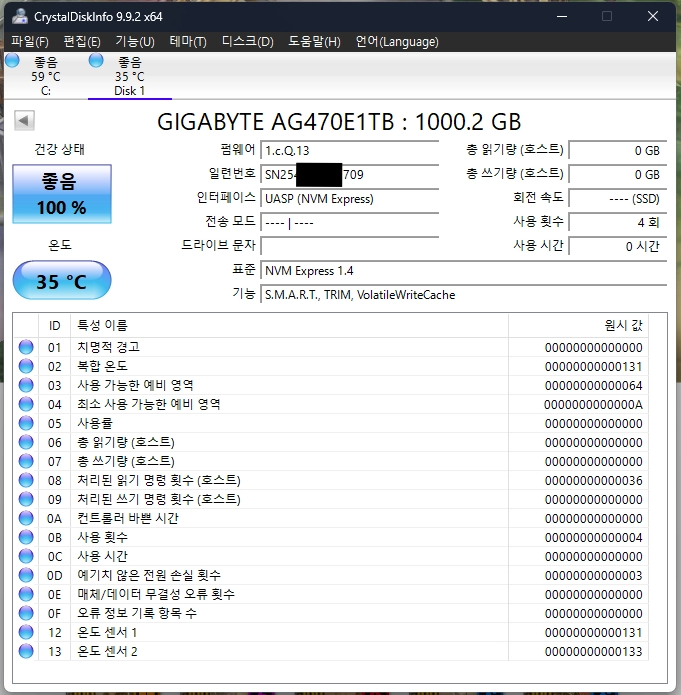
Task: Select the Disk 1 tab at 35 °C
Action: pos(129,76)
